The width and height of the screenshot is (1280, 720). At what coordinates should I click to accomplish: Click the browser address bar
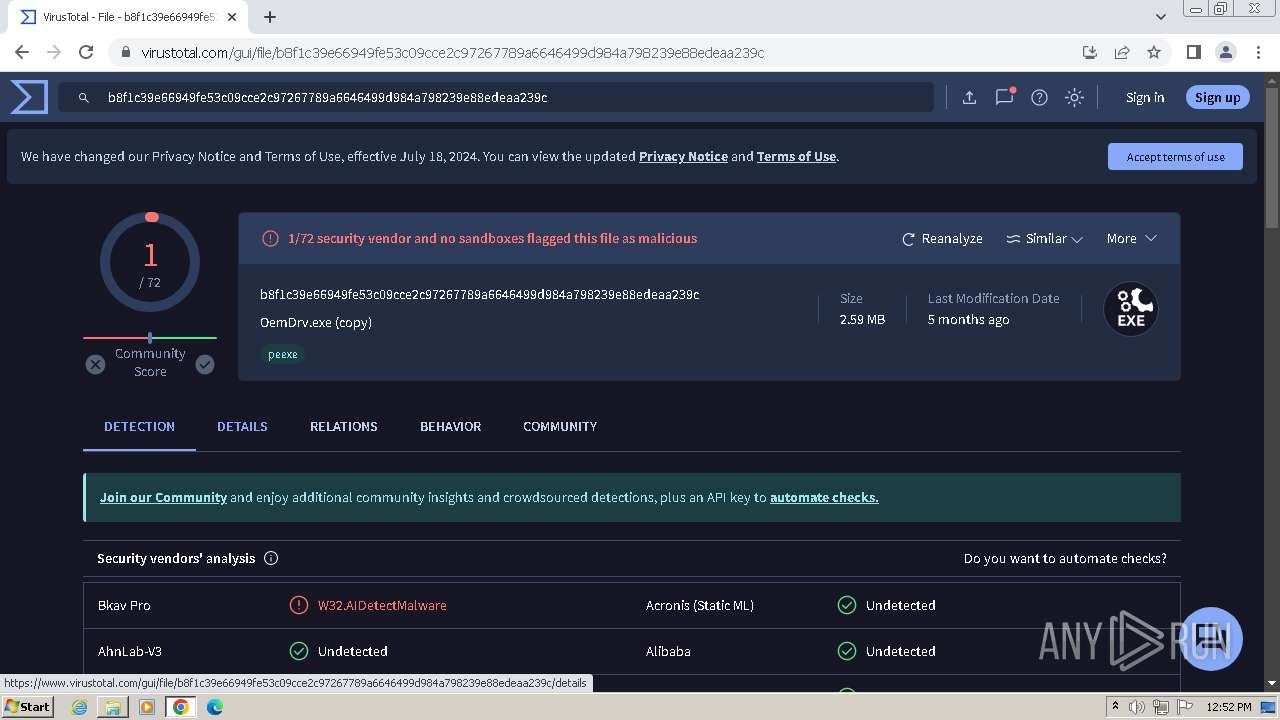(x=600, y=52)
